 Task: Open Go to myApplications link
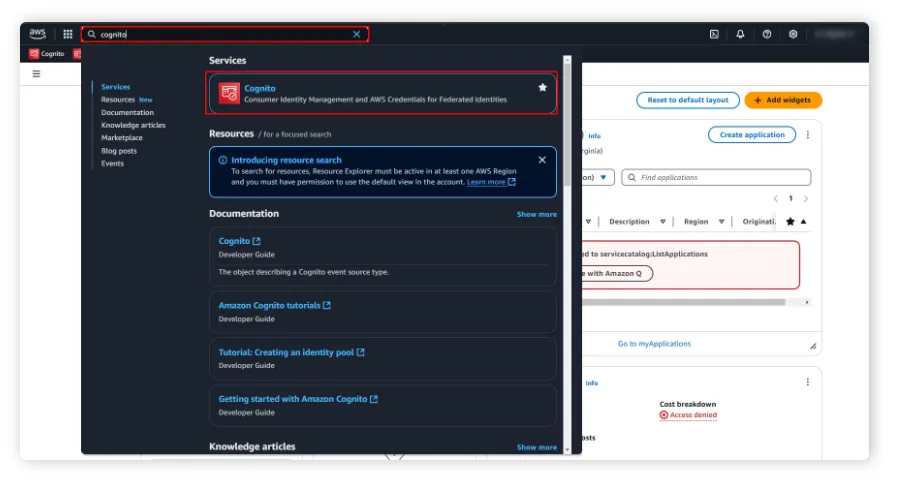point(654,344)
